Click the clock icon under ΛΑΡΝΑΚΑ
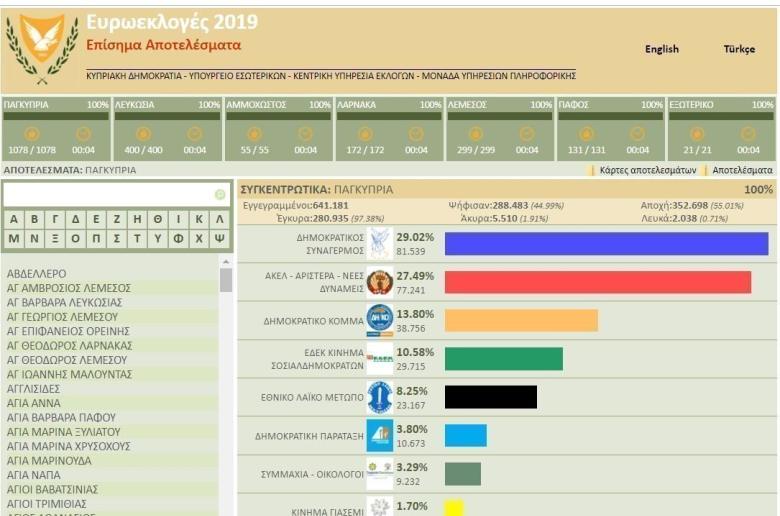780x516 pixels. (x=416, y=134)
